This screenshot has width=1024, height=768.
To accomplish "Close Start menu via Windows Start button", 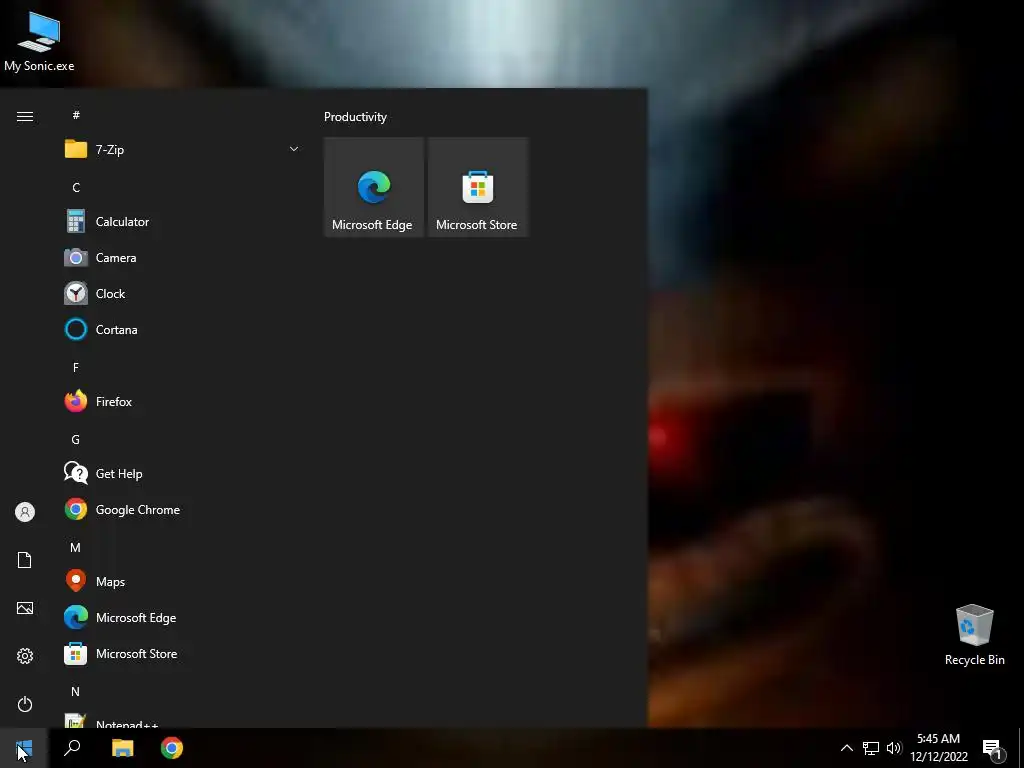I will click(x=24, y=748).
